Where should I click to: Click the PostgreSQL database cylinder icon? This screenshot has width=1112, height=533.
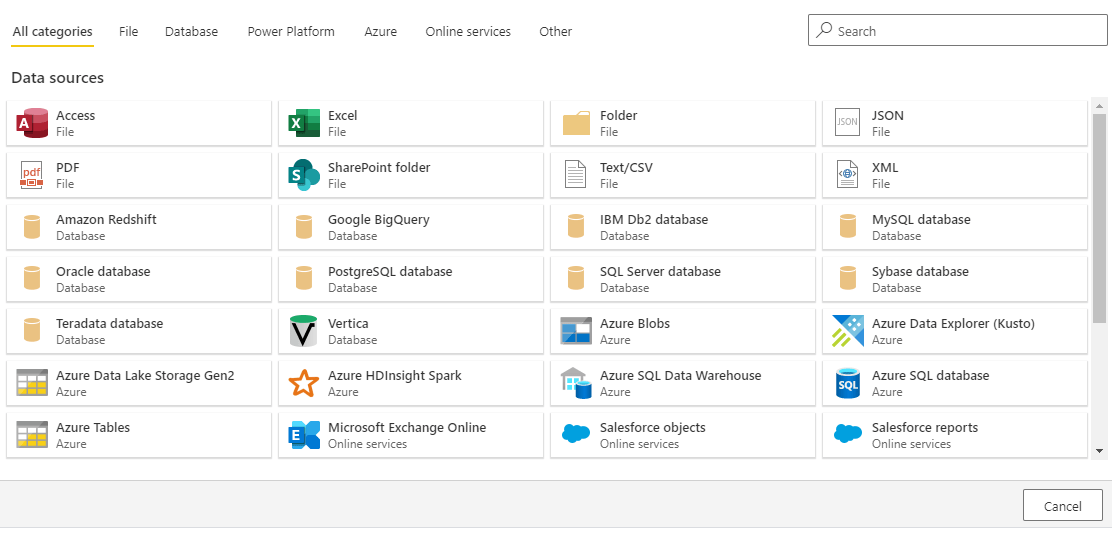click(304, 279)
